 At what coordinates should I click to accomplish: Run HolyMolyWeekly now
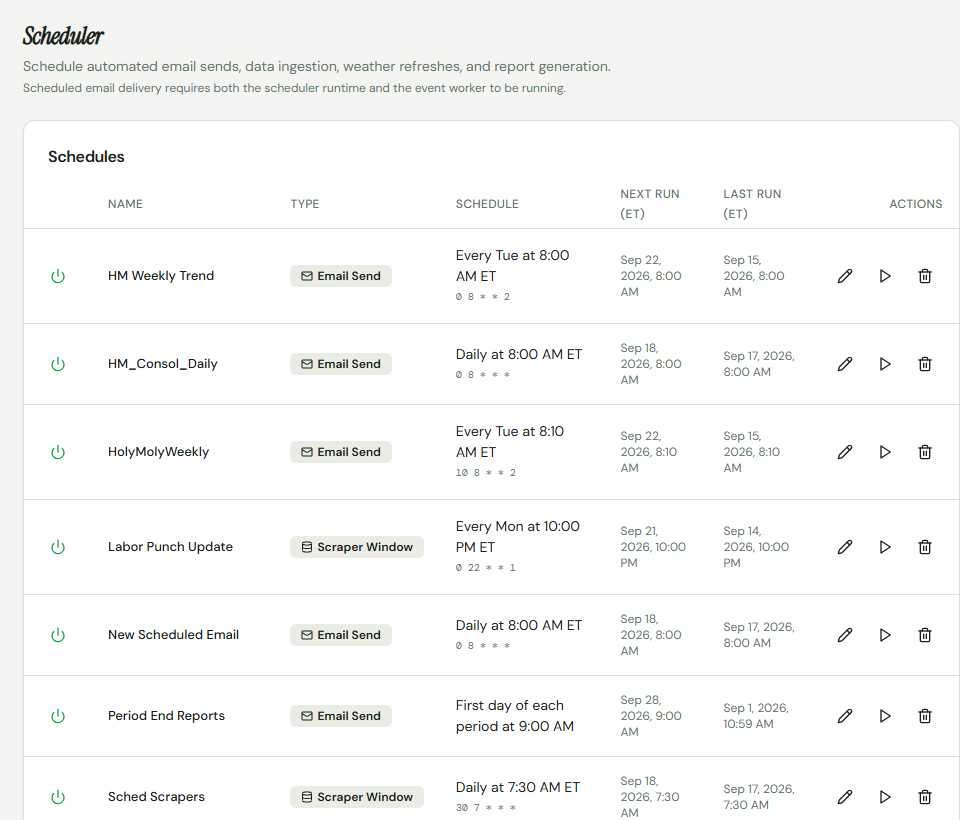pos(885,452)
